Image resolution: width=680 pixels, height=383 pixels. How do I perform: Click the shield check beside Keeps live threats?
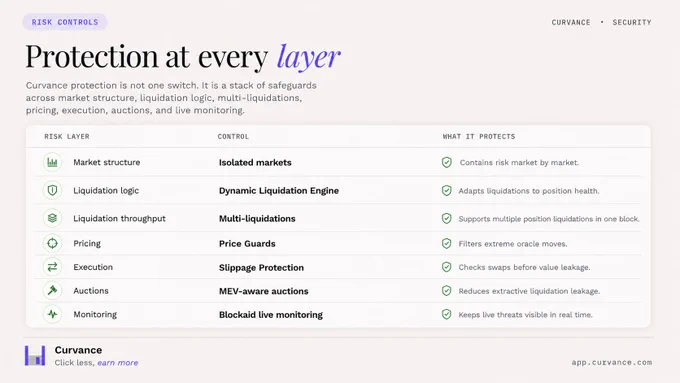447,314
